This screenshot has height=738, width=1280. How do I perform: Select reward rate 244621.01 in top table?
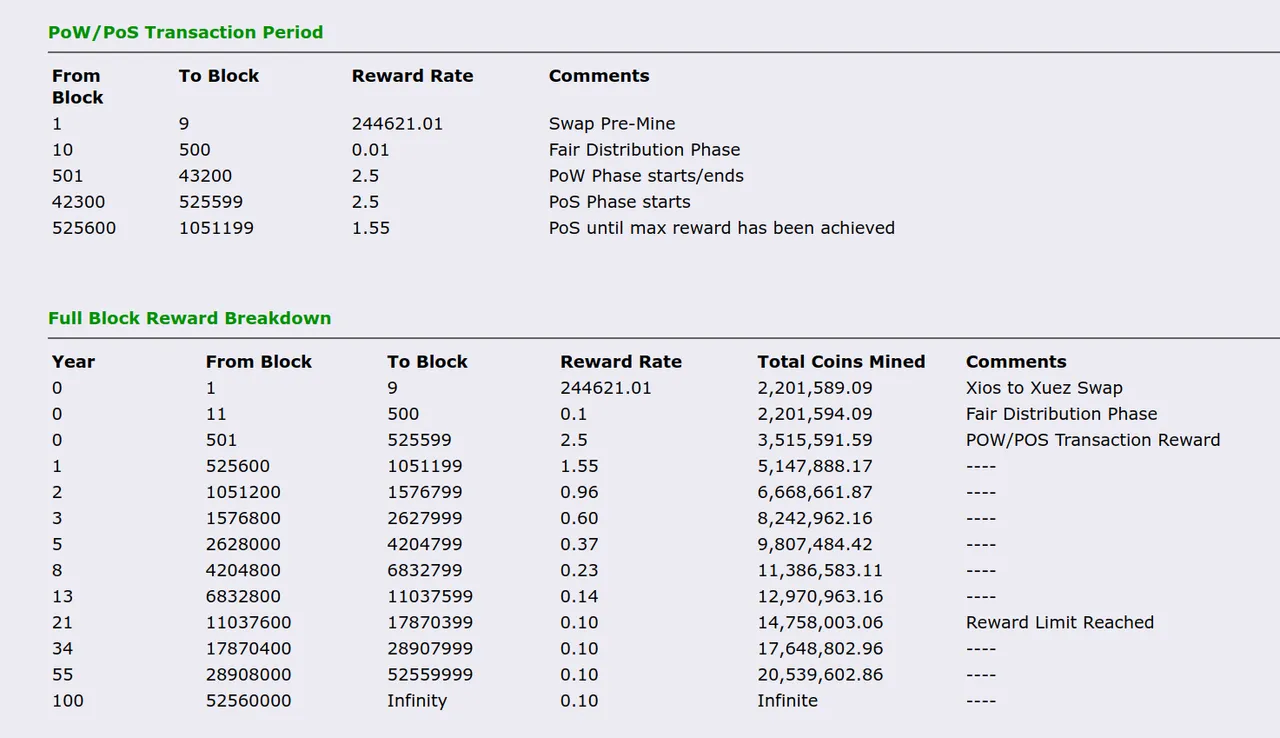[x=397, y=124]
